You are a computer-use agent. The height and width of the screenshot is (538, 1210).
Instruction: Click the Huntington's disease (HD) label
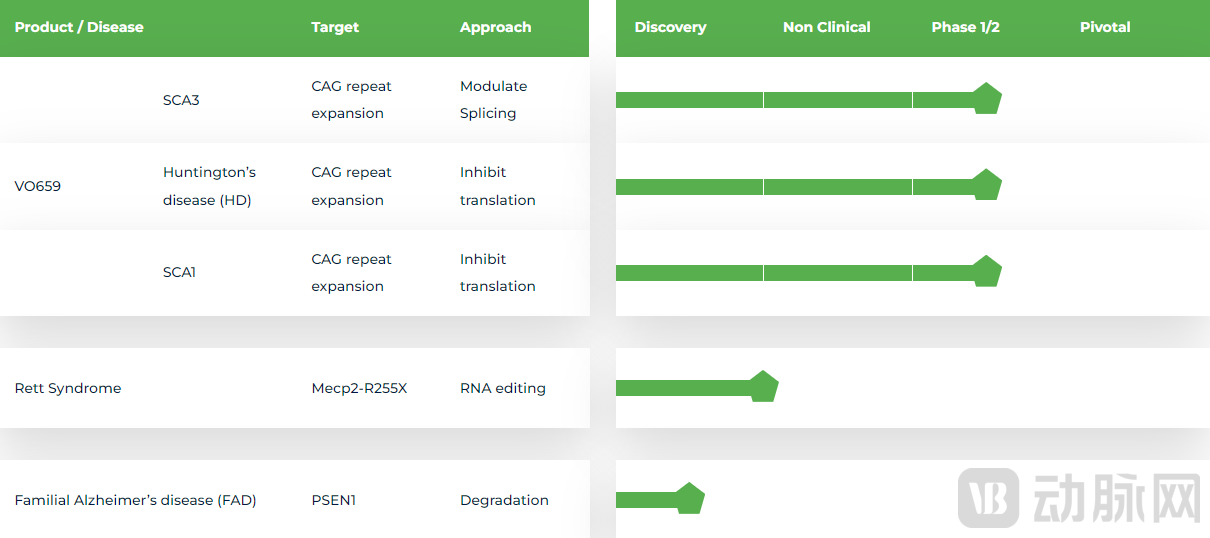[x=209, y=186]
